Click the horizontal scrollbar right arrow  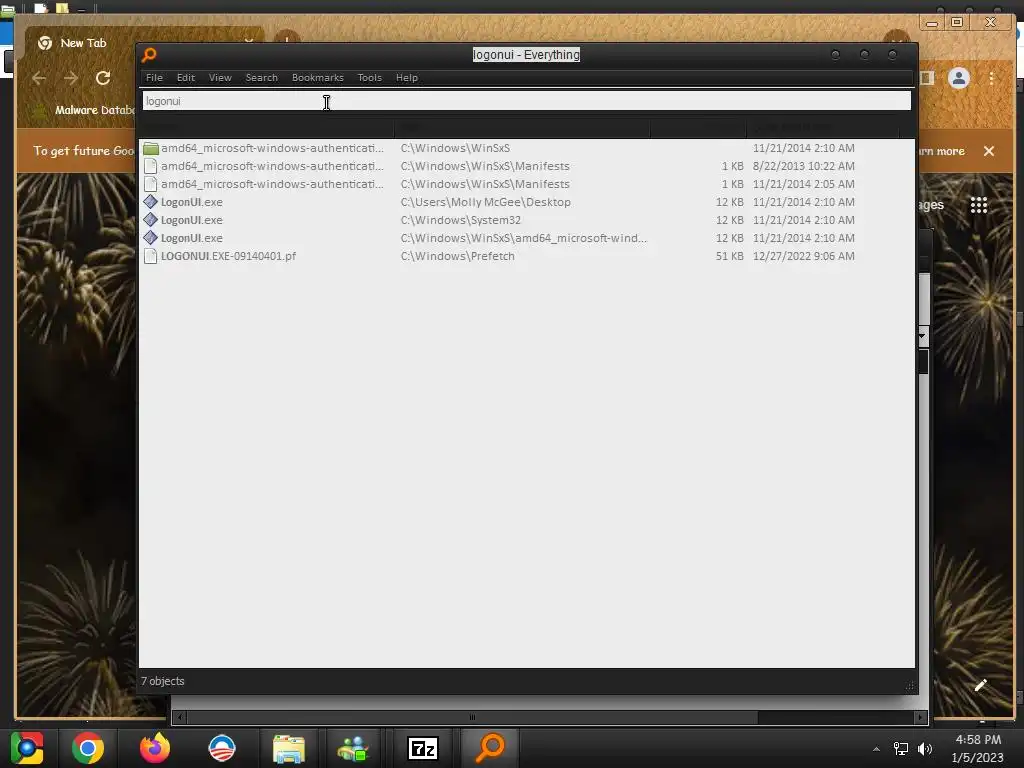pos(920,717)
